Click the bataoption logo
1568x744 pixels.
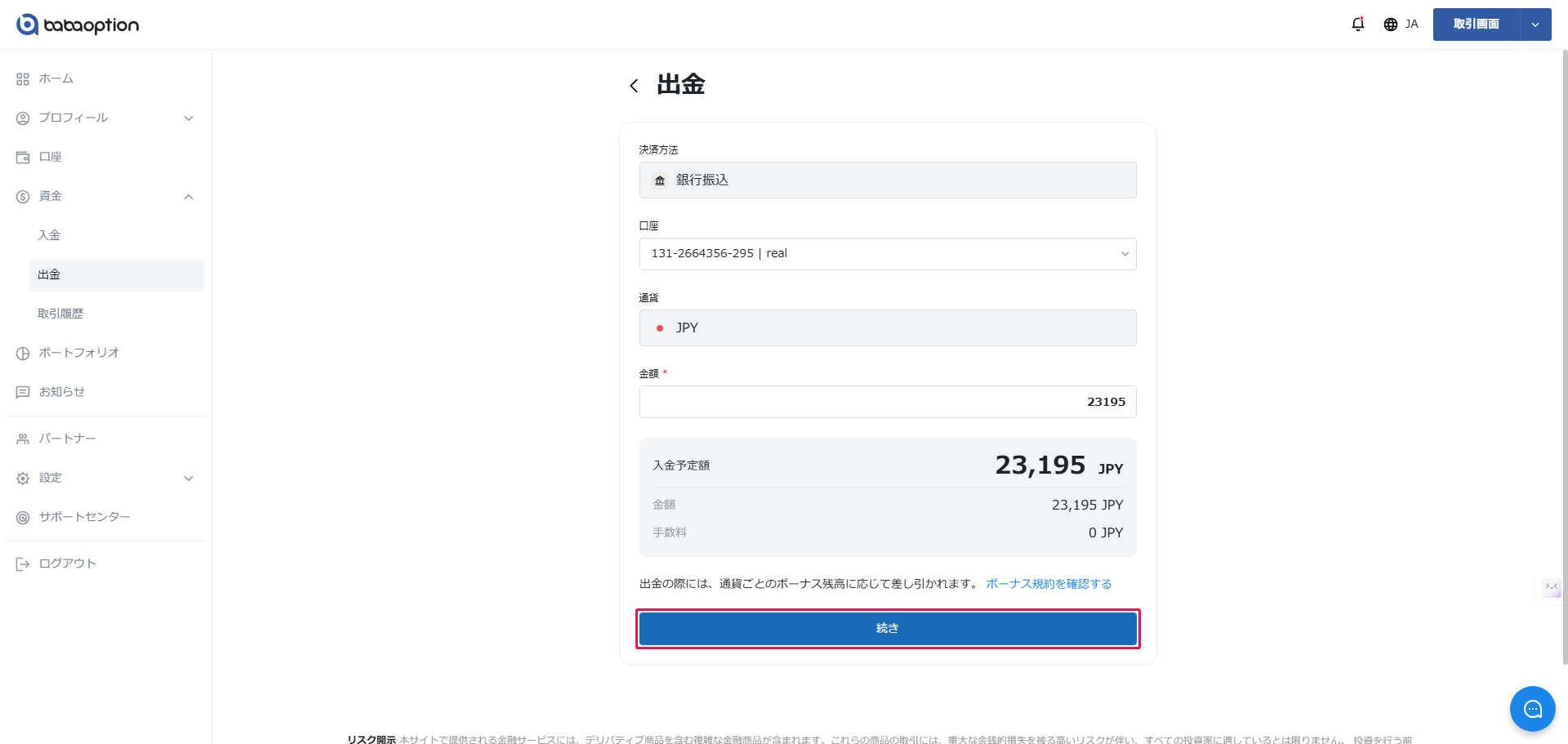pyautogui.click(x=78, y=25)
